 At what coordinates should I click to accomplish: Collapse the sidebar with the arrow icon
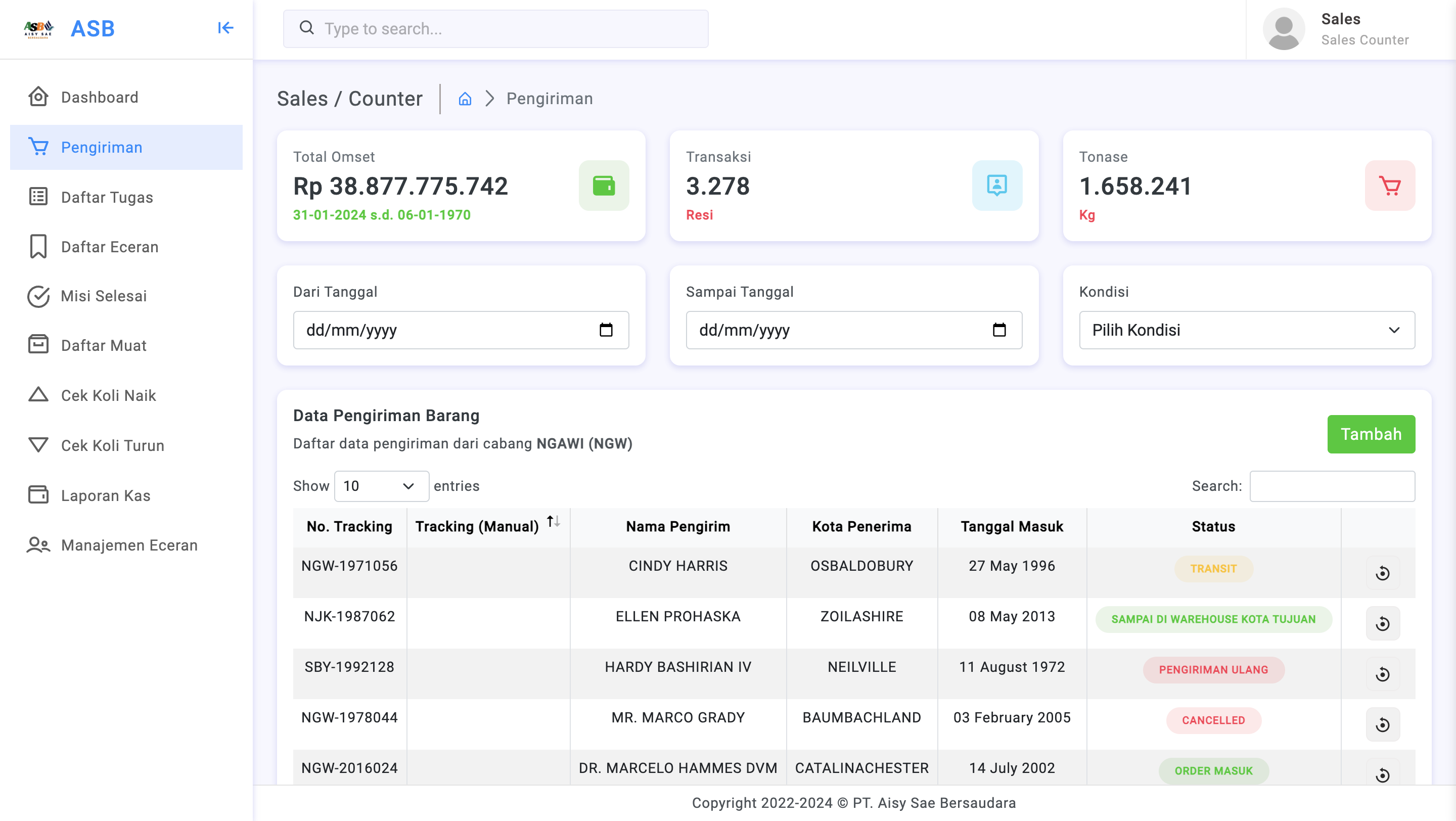[x=225, y=28]
